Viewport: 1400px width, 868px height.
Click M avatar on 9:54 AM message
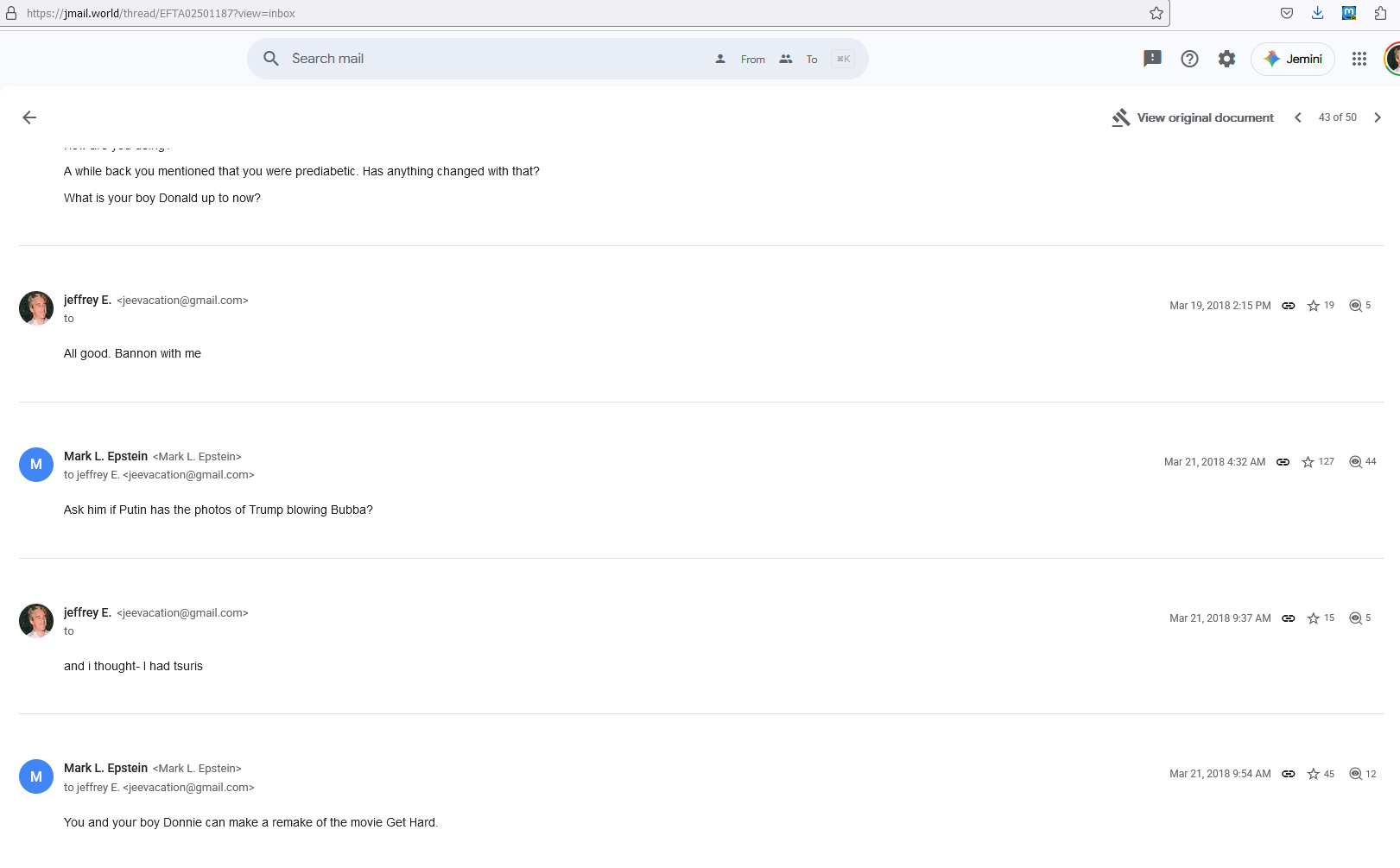pyautogui.click(x=36, y=776)
